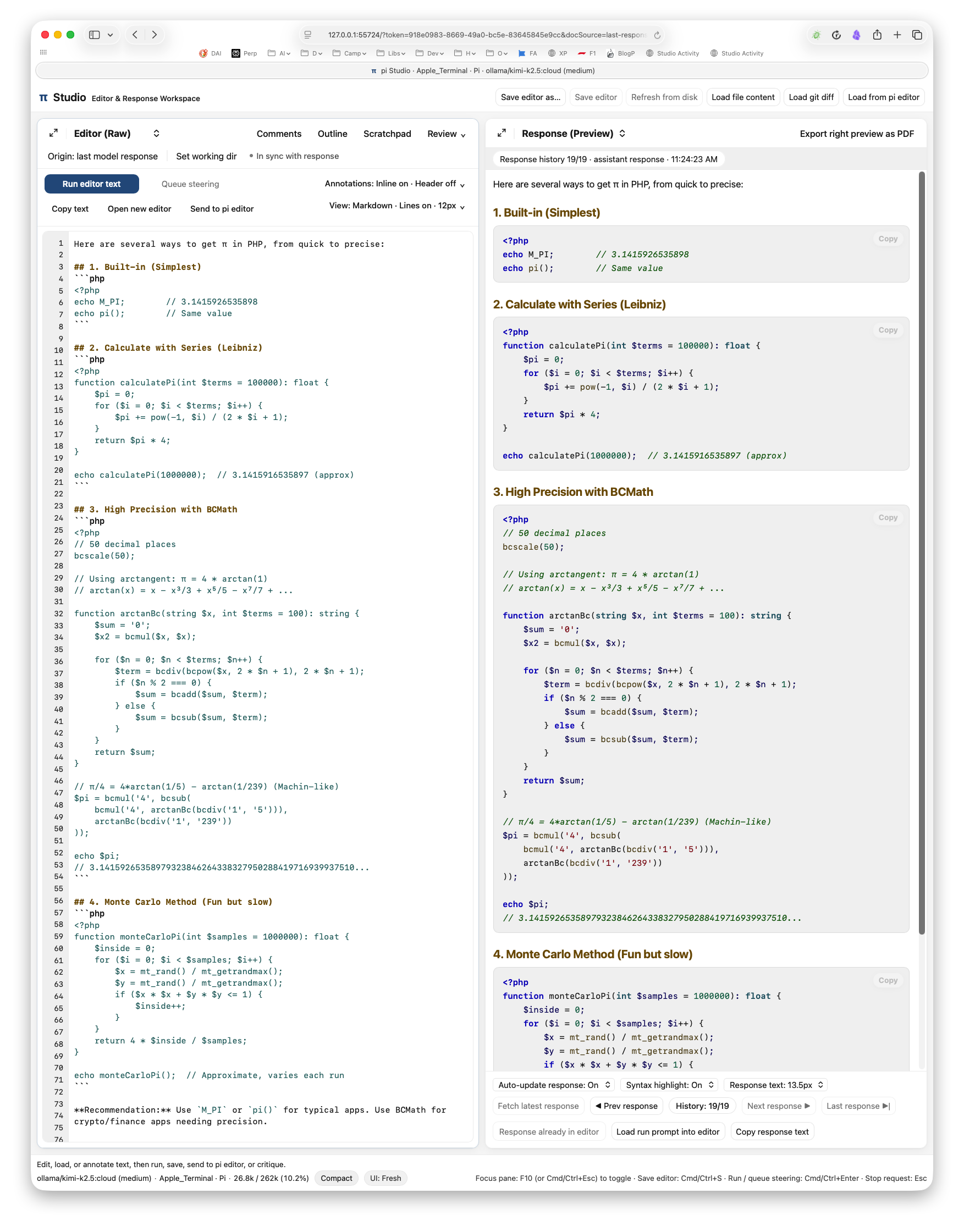Screen dimensions: 964x1232
Task: Open a new tab with plus icon
Action: tap(897, 35)
